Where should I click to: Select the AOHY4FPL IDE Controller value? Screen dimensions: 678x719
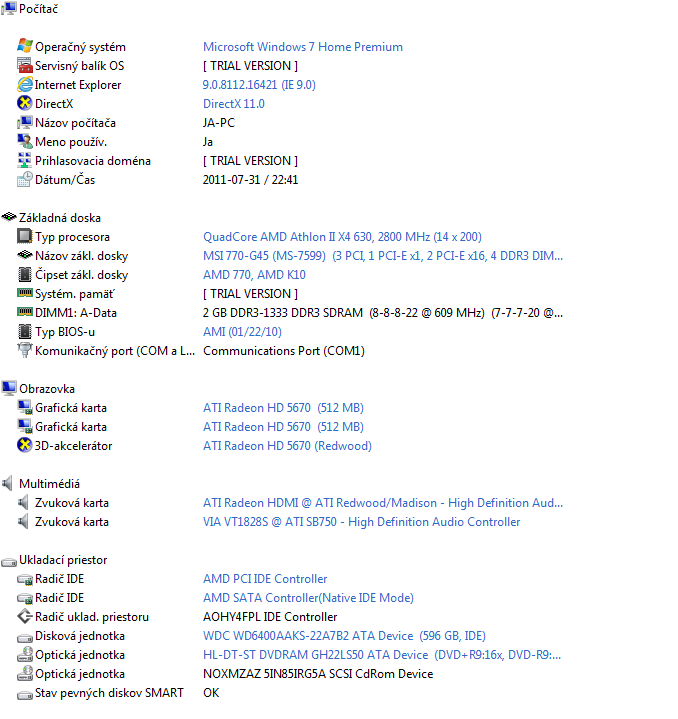270,617
